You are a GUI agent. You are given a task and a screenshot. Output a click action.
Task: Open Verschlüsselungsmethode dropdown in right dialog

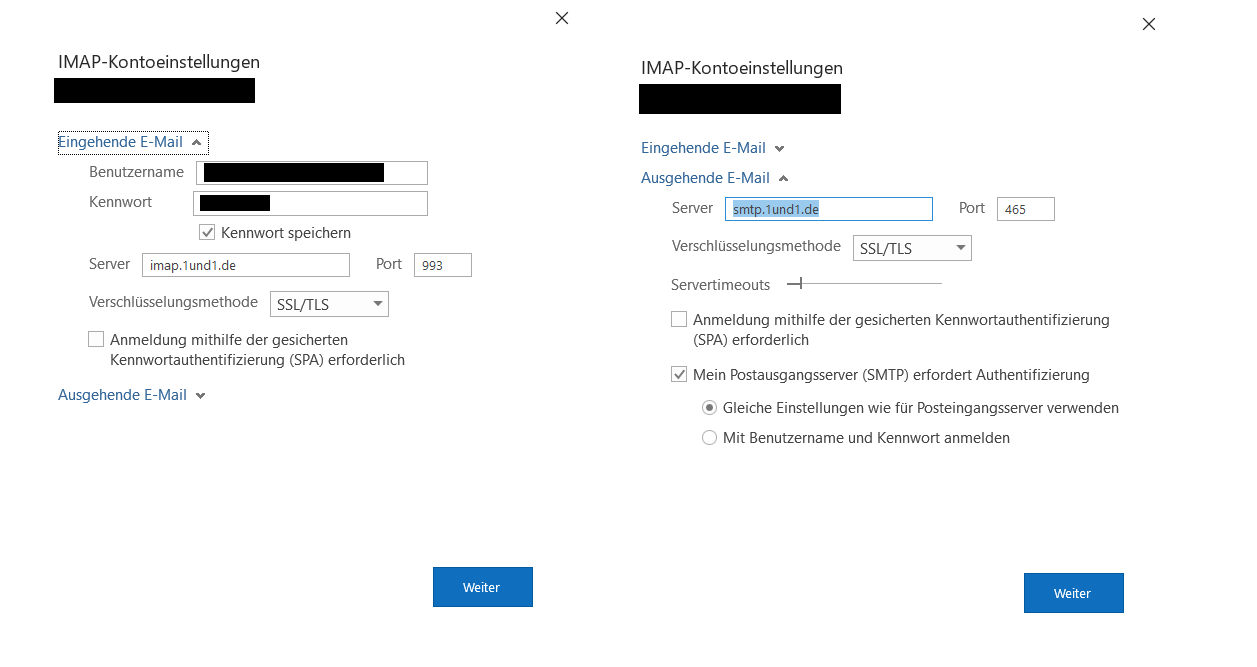coord(912,248)
